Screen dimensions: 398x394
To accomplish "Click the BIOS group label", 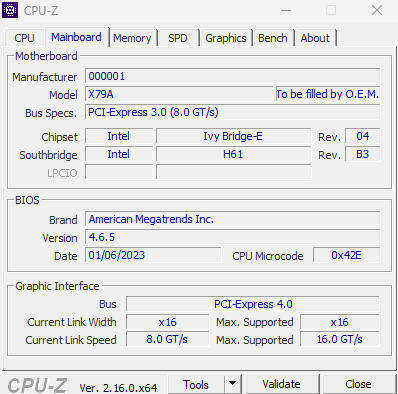I will click(27, 200).
